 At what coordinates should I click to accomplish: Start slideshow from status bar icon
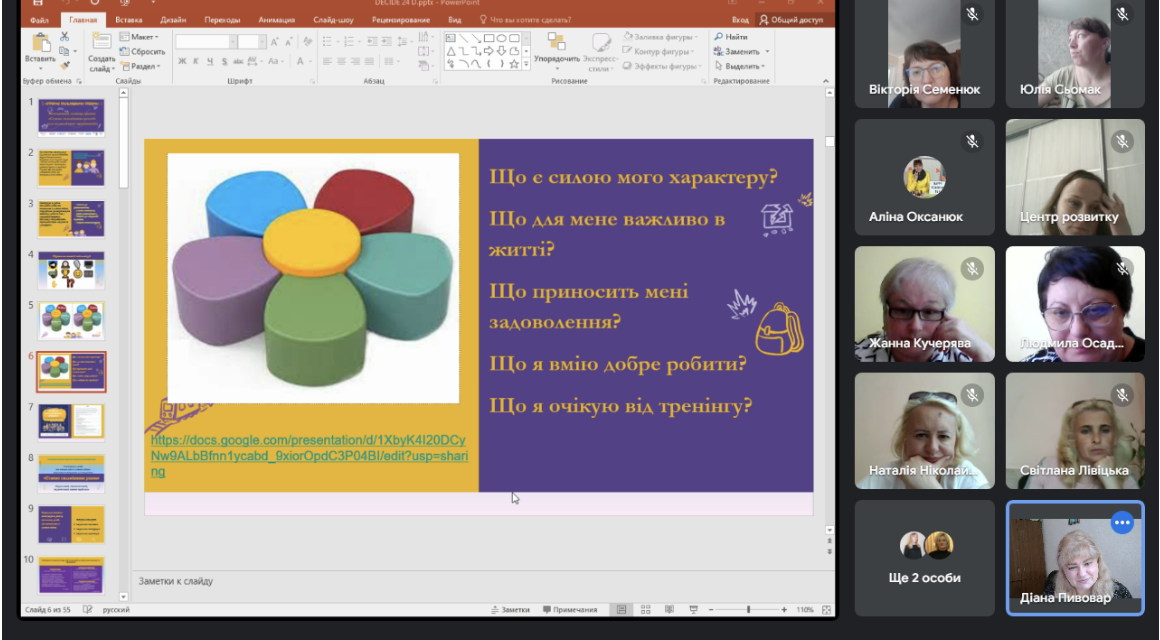click(693, 610)
